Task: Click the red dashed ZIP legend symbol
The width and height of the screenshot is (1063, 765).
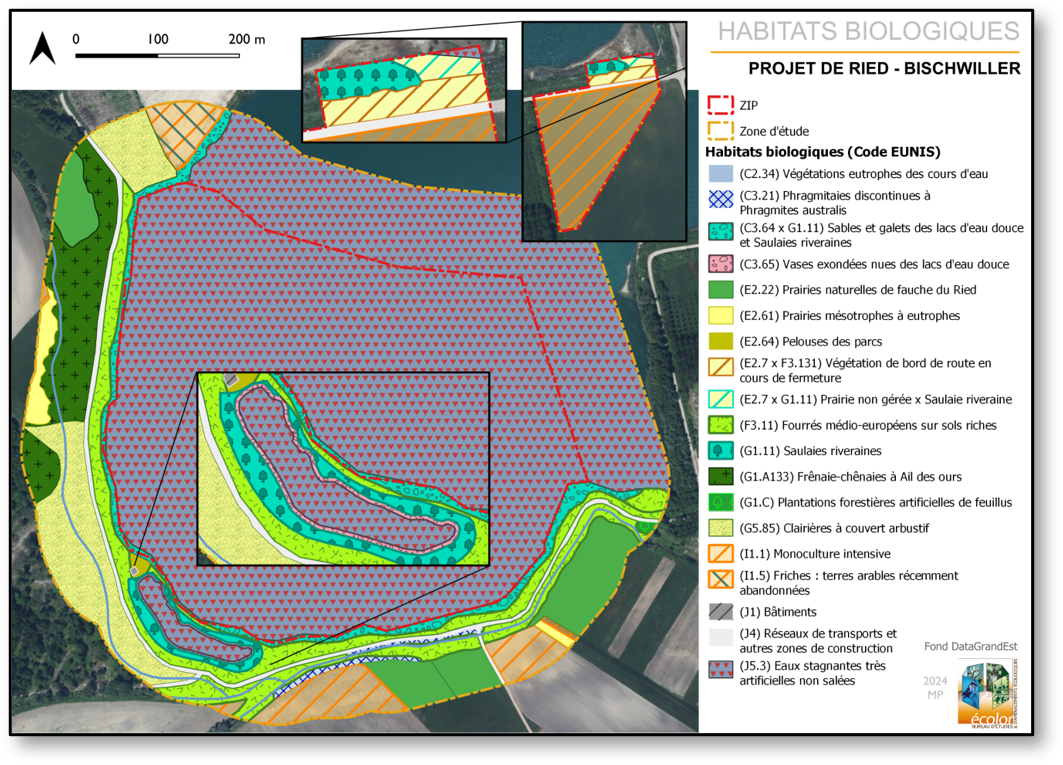Action: (721, 105)
